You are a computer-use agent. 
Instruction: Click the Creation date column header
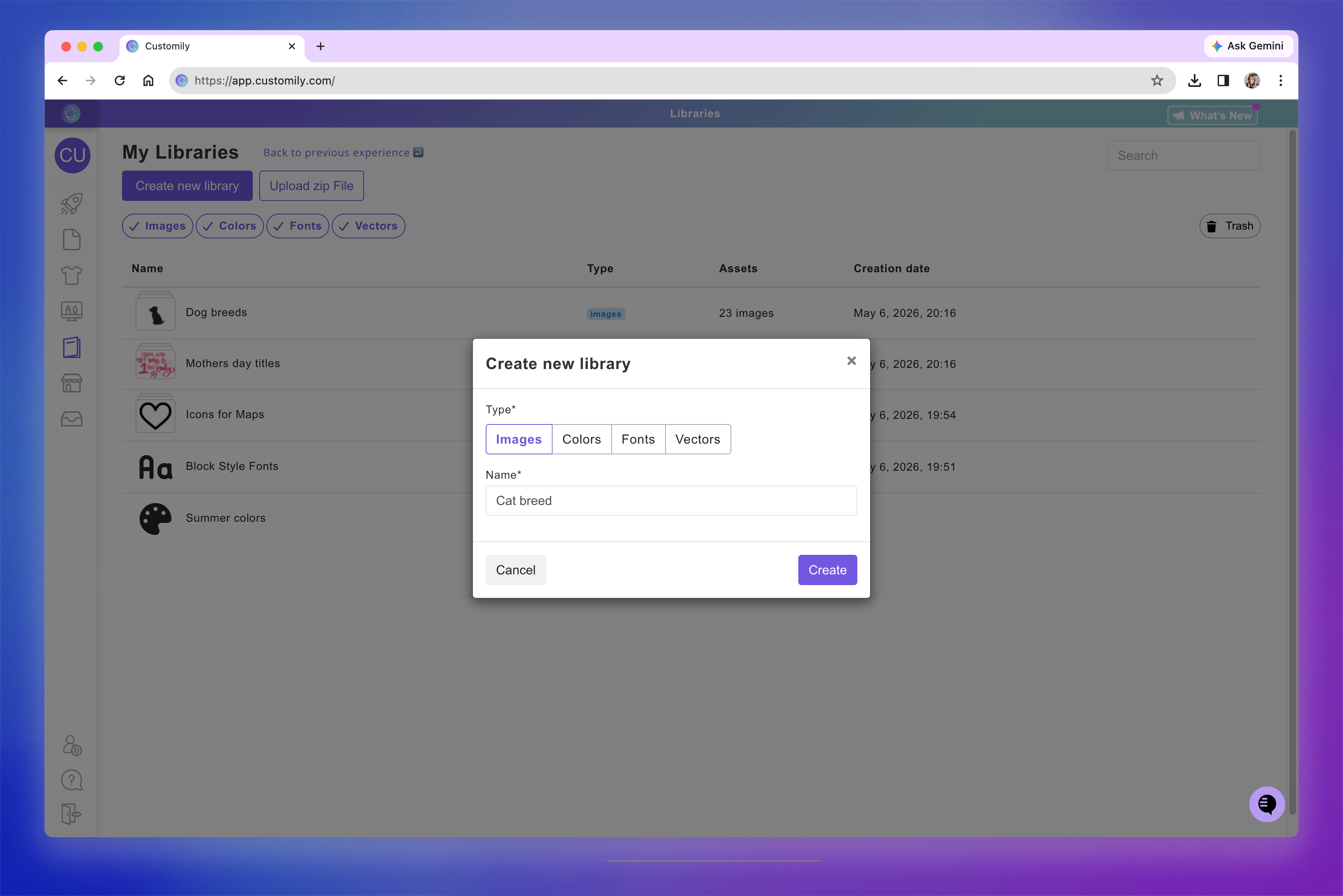pyautogui.click(x=891, y=269)
